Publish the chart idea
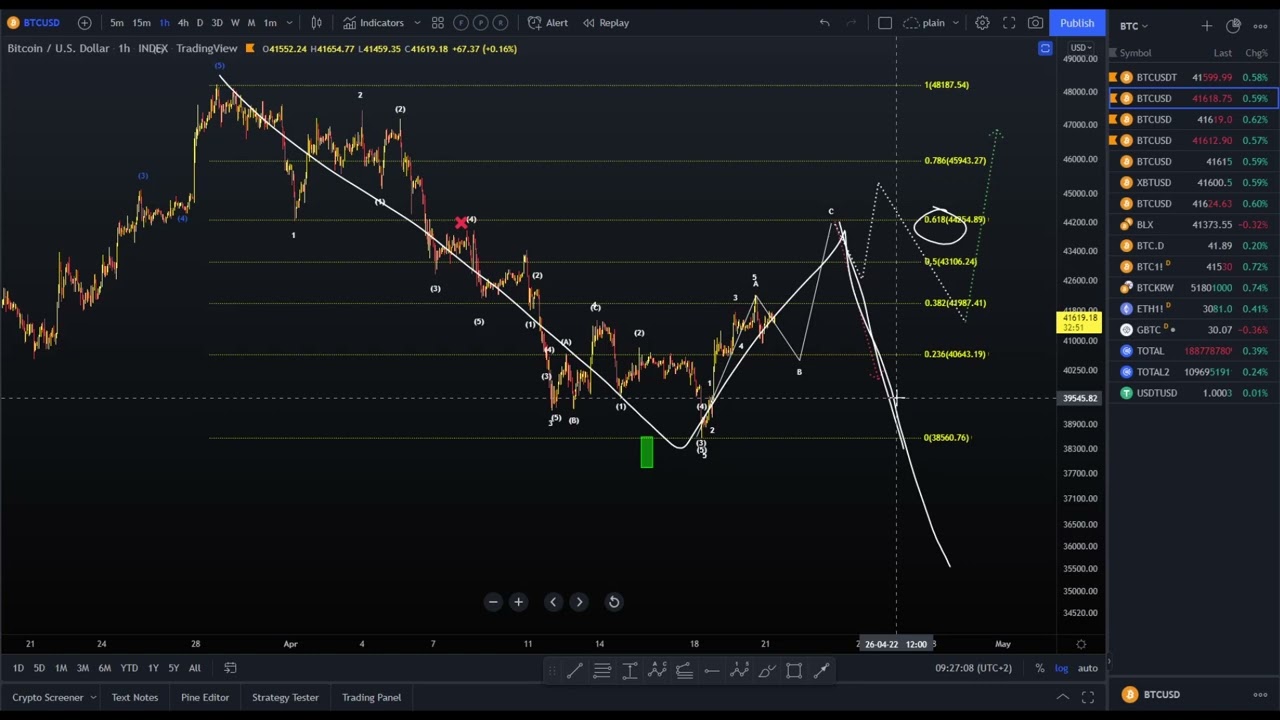Image resolution: width=1280 pixels, height=720 pixels. pyautogui.click(x=1077, y=22)
